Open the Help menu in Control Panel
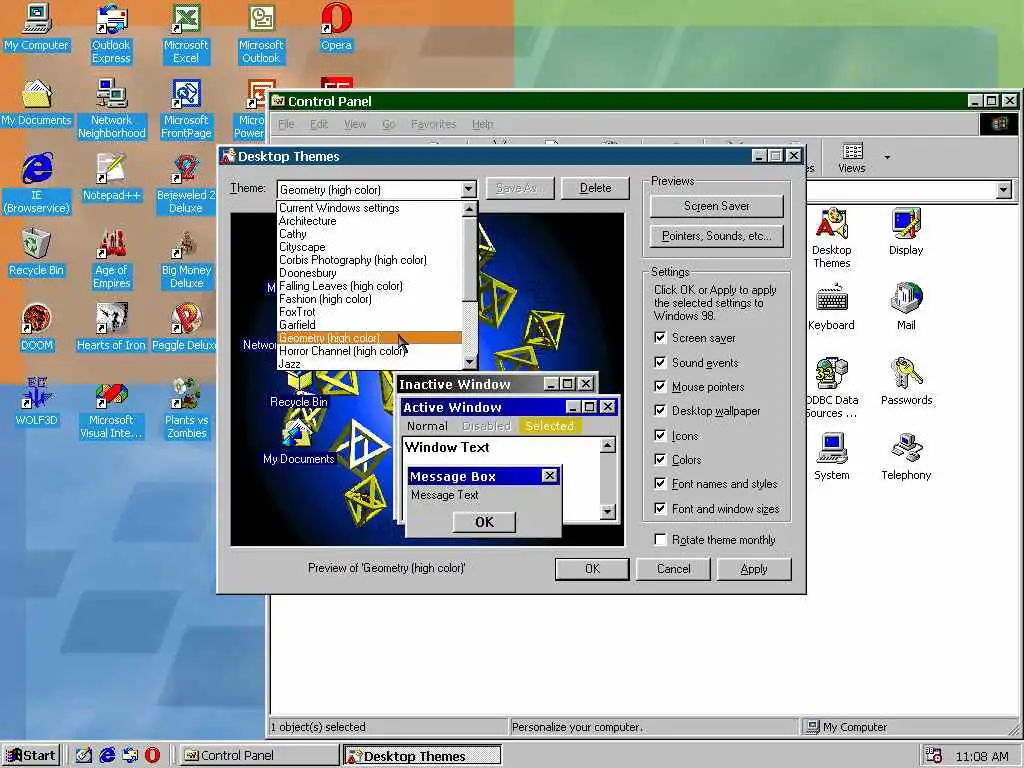Image resolution: width=1024 pixels, height=768 pixels. tap(483, 124)
